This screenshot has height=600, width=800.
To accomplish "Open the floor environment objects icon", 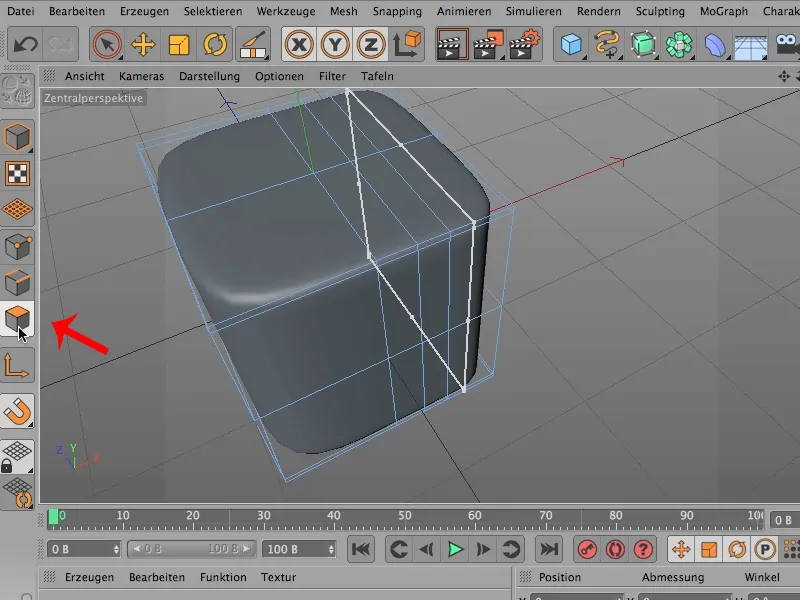I will [x=751, y=47].
